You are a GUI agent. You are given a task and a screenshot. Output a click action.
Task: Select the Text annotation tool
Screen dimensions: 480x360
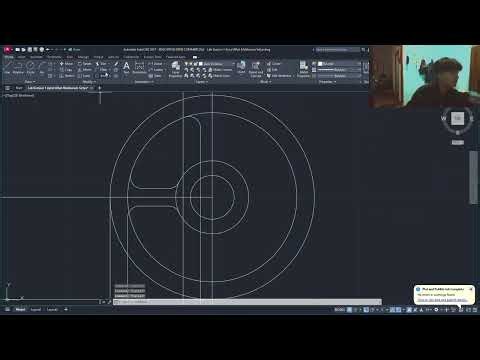click(126, 67)
